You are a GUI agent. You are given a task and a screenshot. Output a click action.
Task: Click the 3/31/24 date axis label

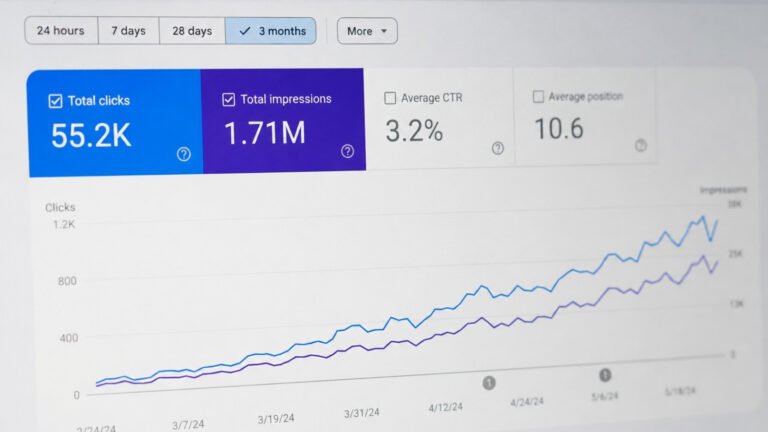(x=361, y=413)
